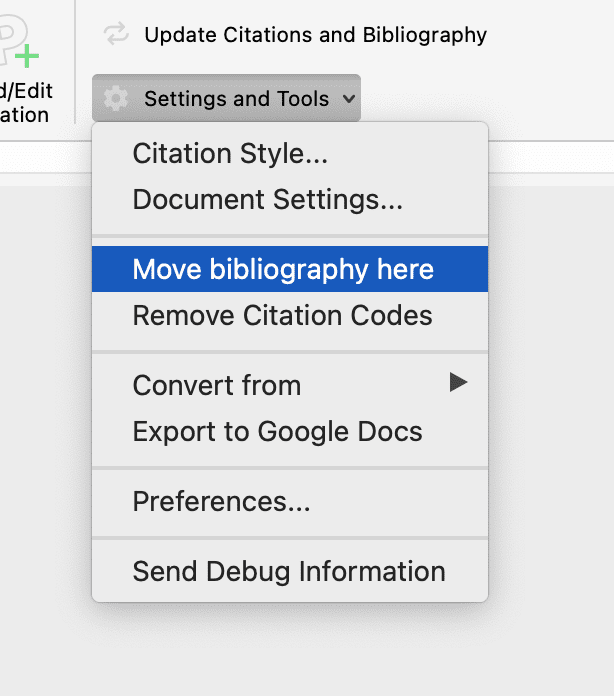Choose Remove Citation Codes
614x696 pixels.
point(282,316)
